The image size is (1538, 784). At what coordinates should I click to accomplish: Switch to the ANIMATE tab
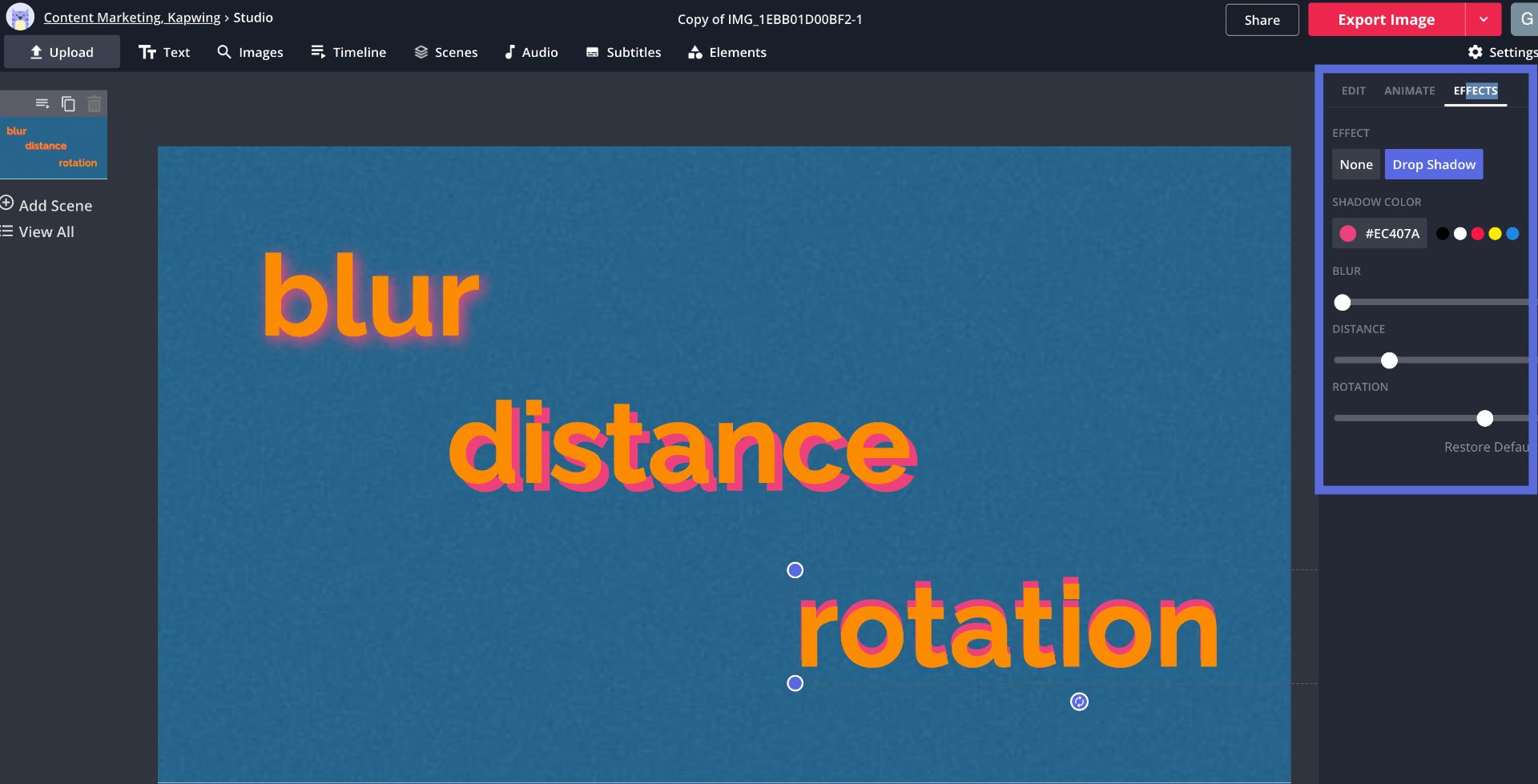(x=1409, y=90)
